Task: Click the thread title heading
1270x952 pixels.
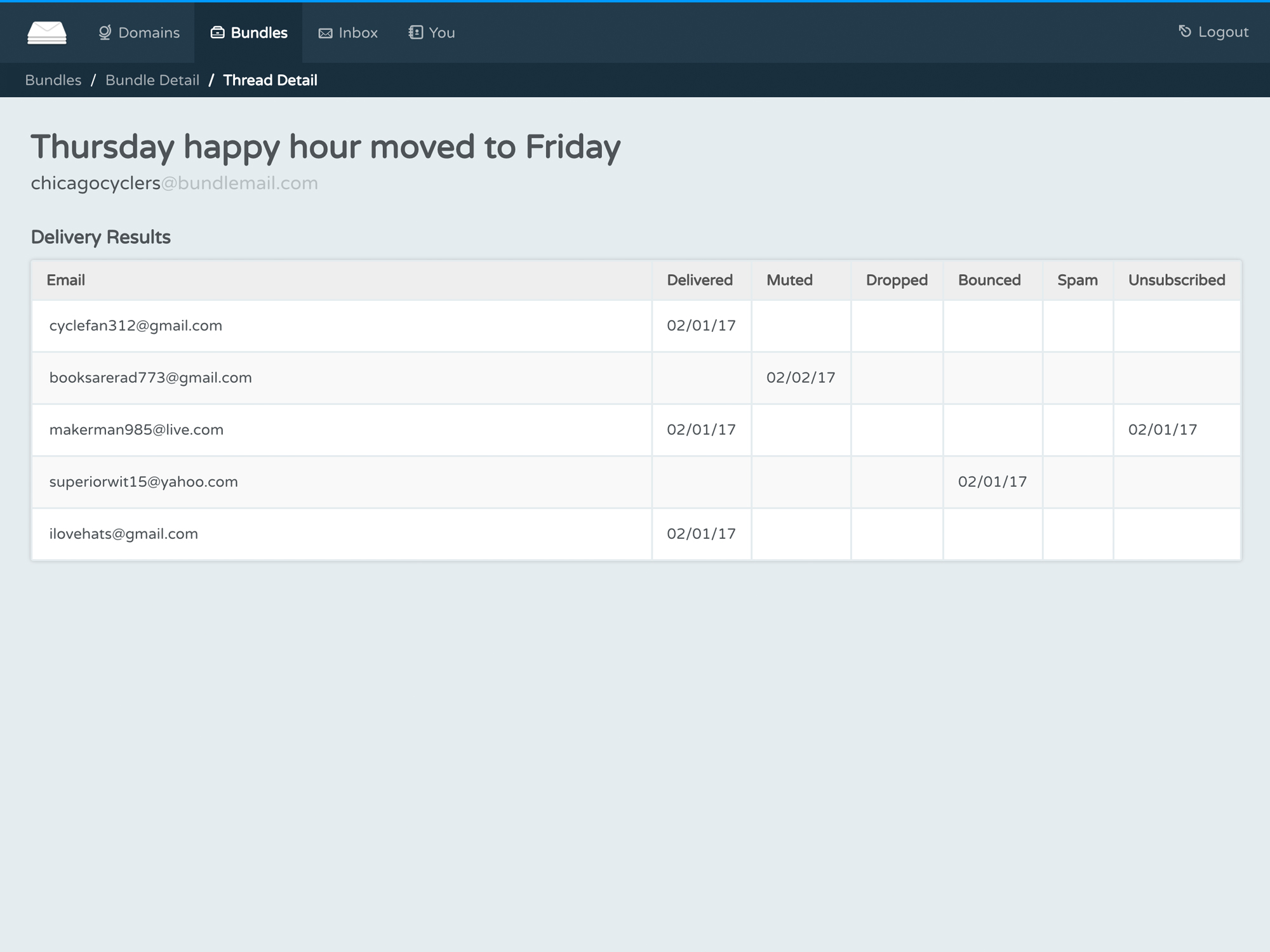Action: (x=326, y=147)
